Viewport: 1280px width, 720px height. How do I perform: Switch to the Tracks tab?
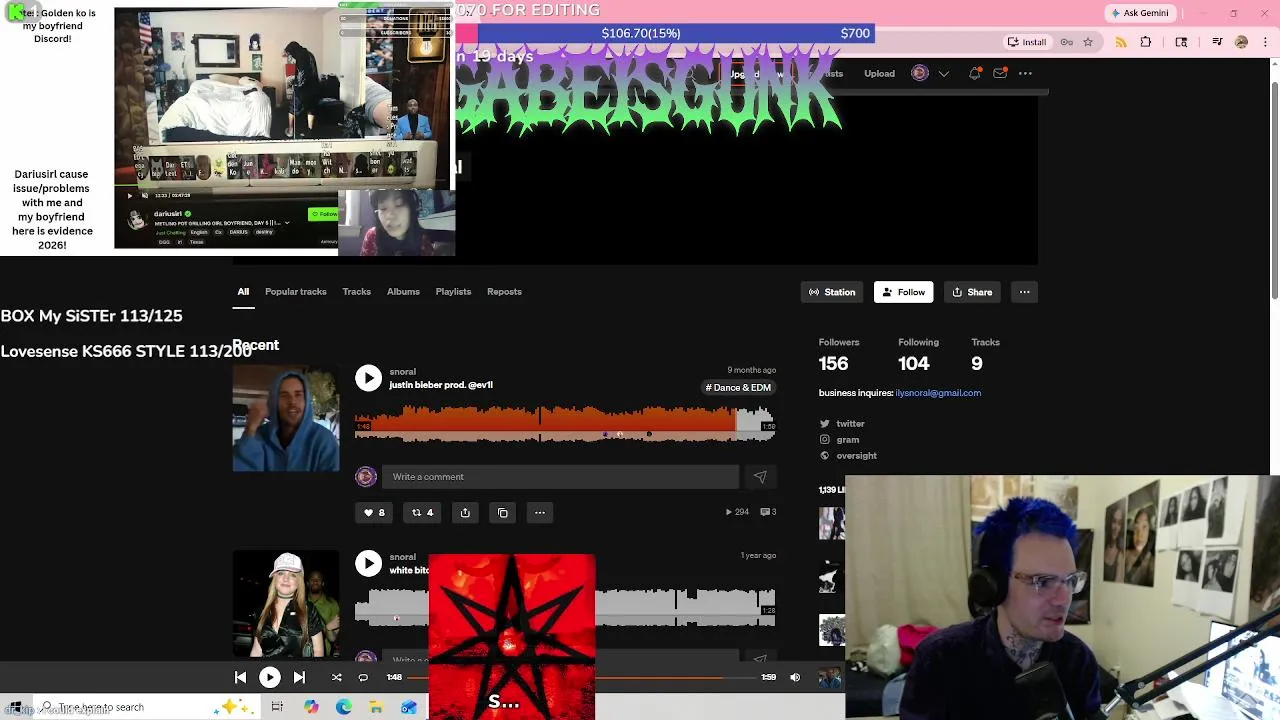(x=356, y=292)
